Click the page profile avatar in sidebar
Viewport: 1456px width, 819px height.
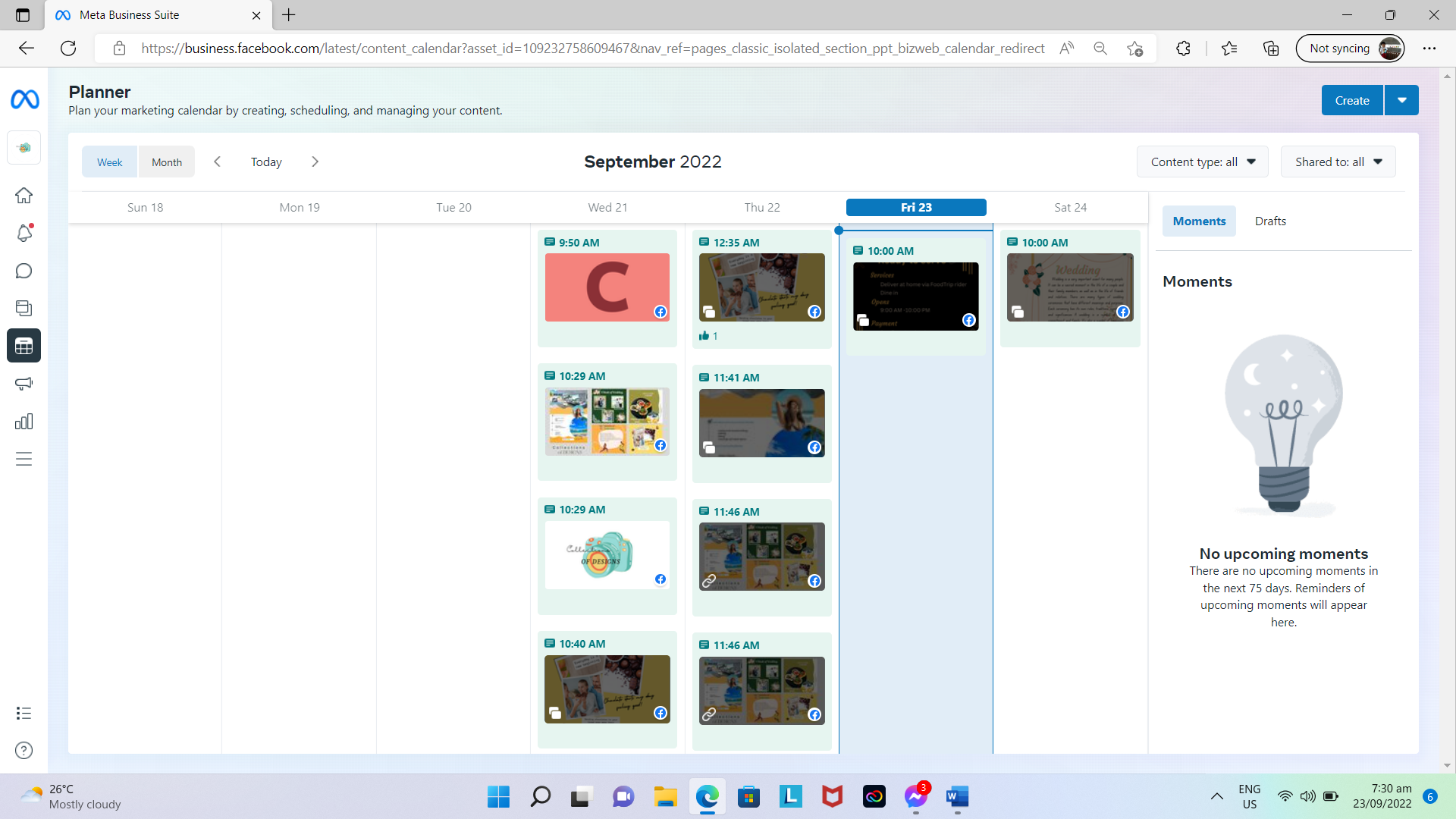point(24,148)
